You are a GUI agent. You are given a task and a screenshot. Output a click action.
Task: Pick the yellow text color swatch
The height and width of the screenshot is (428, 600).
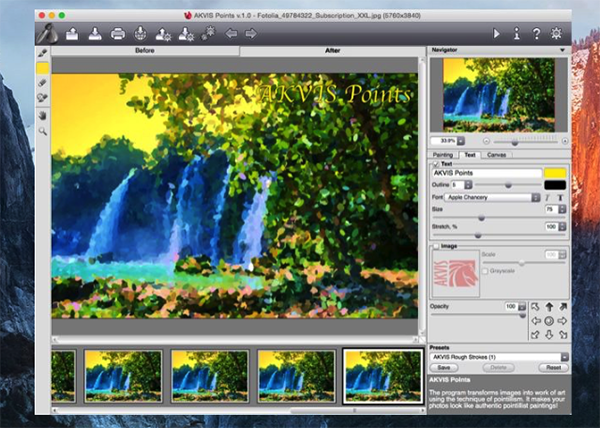(x=555, y=173)
